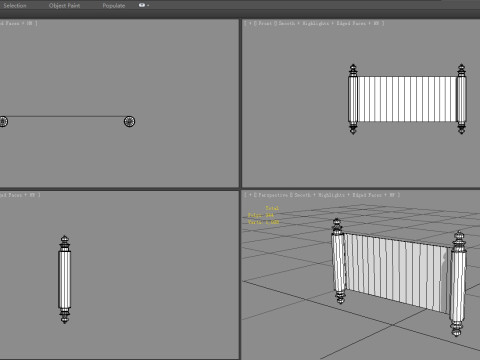Screen dimensions: 480x360
Task: Open the ribbon display options dropdown icon
Action: [x=144, y=5]
